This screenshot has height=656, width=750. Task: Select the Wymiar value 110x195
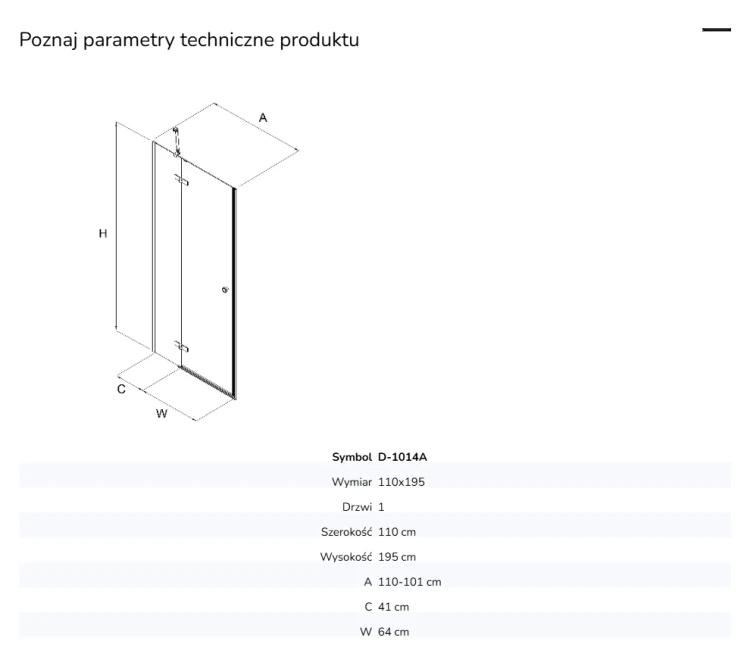pos(401,482)
